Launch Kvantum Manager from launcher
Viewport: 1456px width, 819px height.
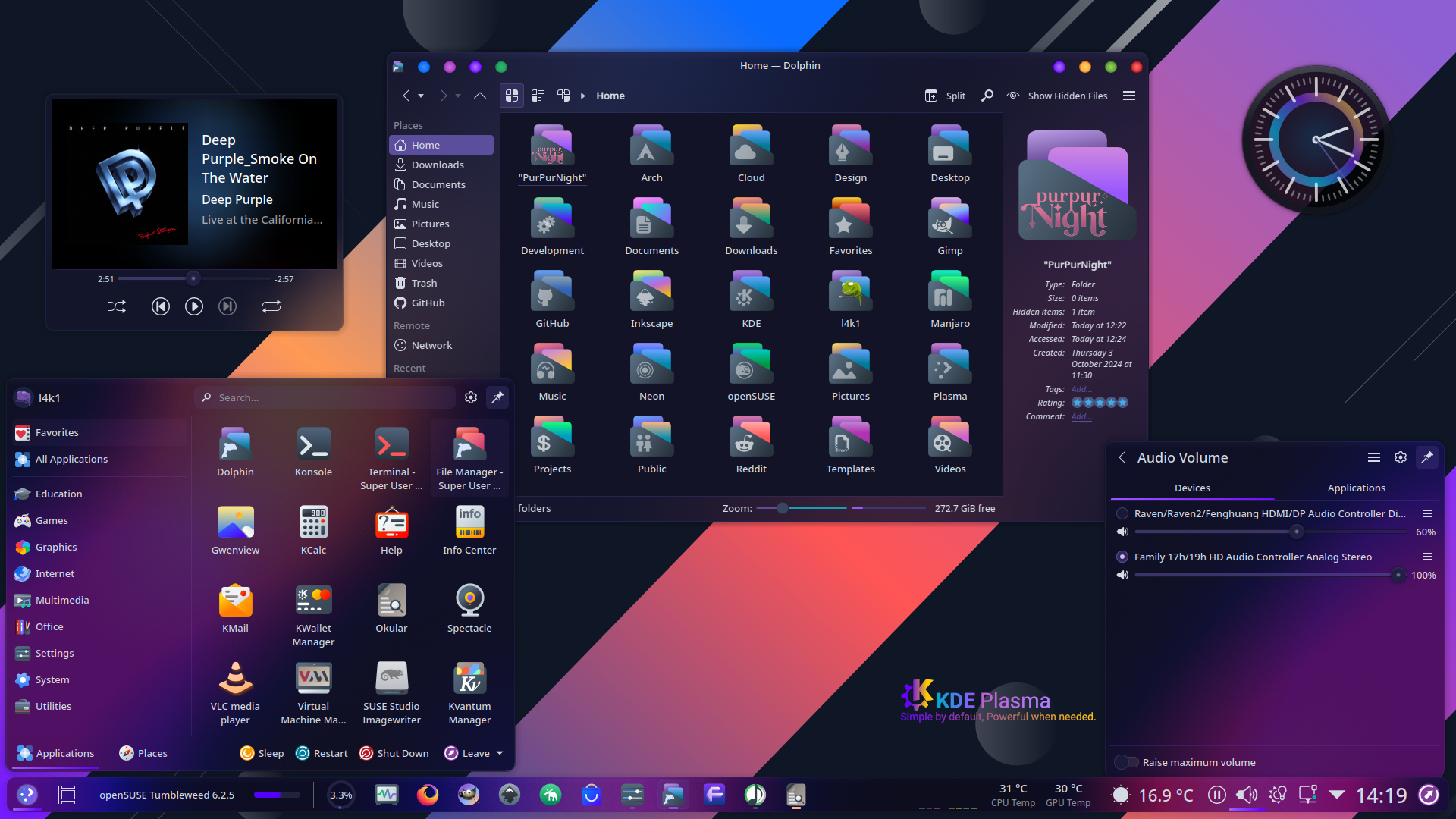point(469,693)
